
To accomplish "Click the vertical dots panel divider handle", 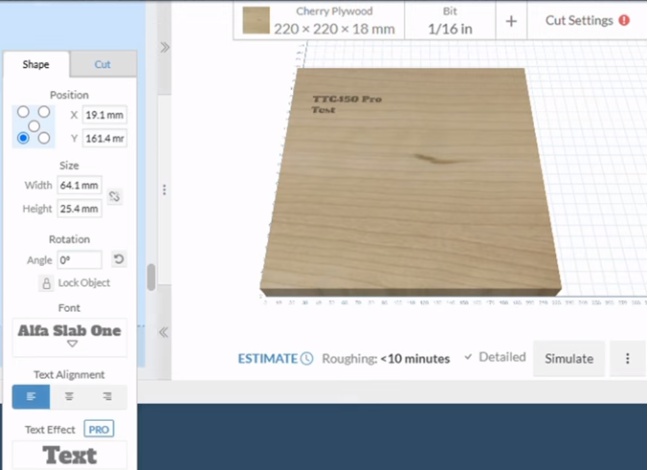I will point(164,190).
